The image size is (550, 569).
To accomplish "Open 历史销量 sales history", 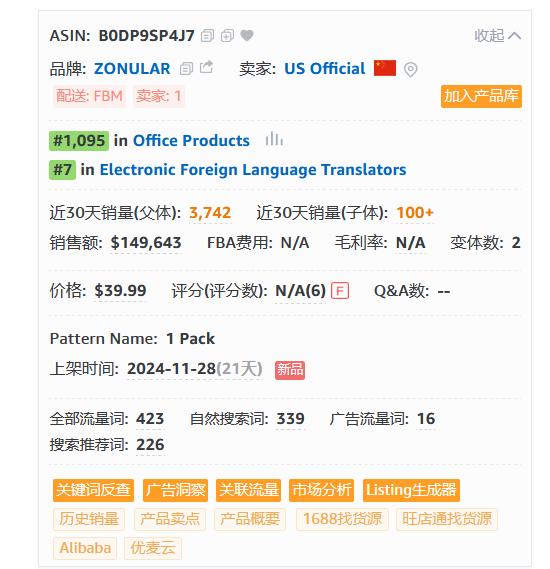I will click(x=89, y=519).
